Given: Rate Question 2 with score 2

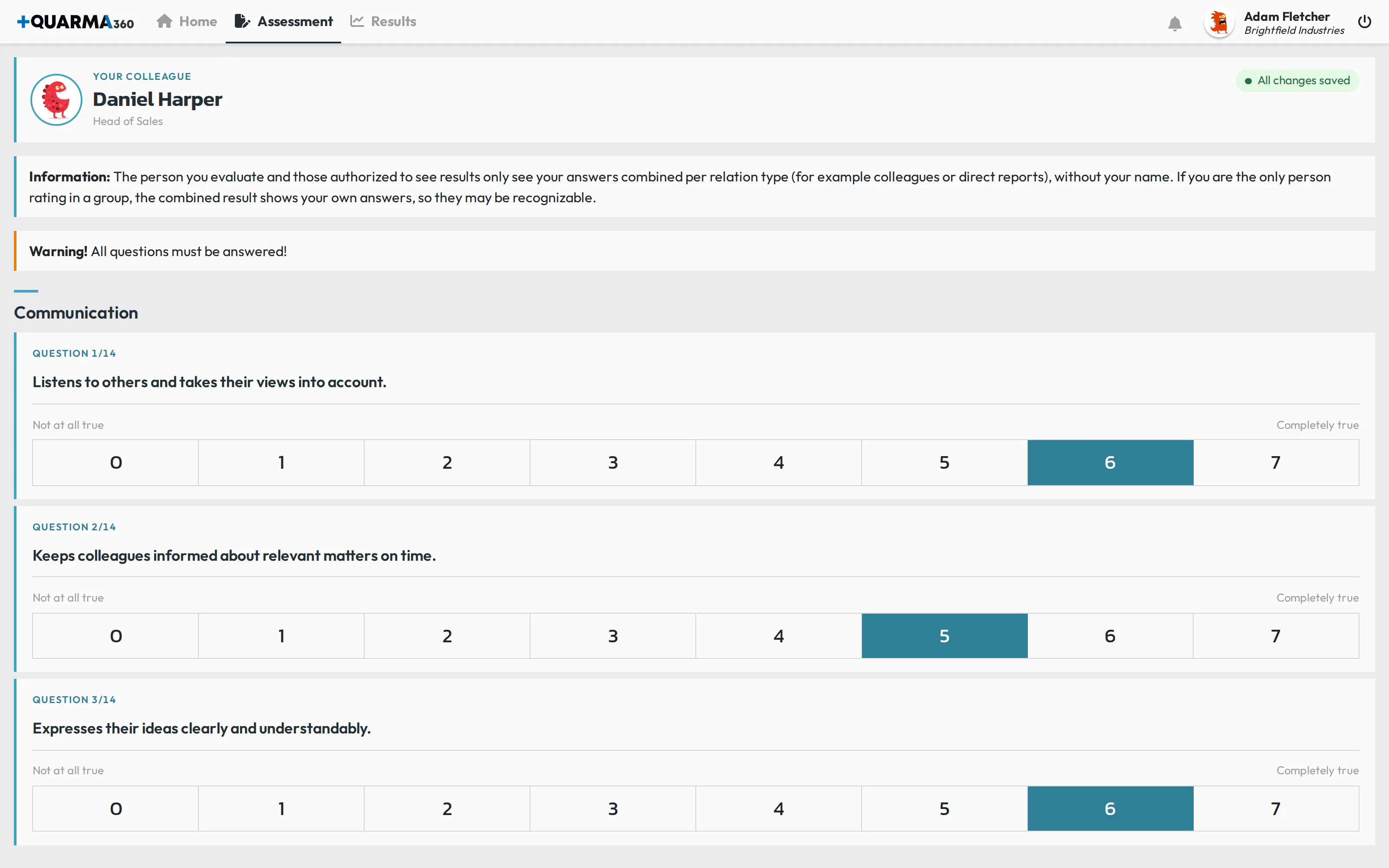Looking at the screenshot, I should point(447,636).
